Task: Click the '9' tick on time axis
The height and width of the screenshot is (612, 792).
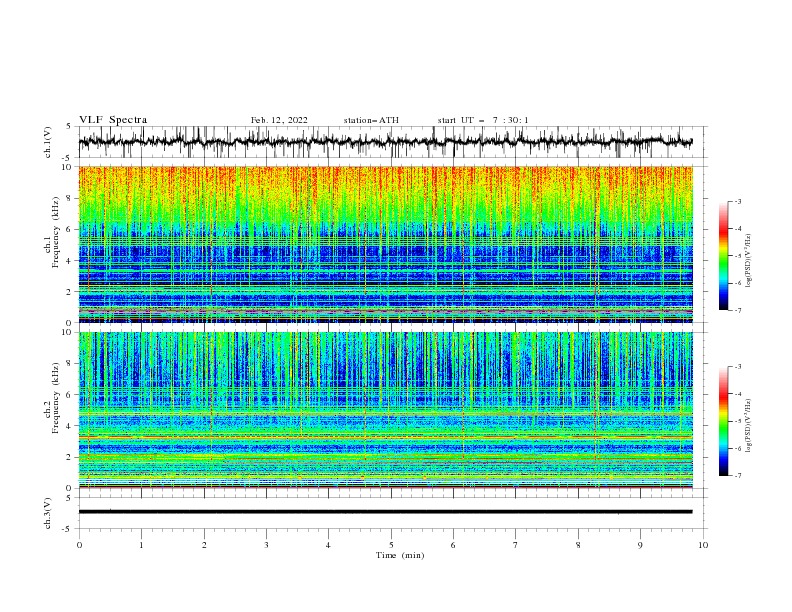Action: coord(640,545)
